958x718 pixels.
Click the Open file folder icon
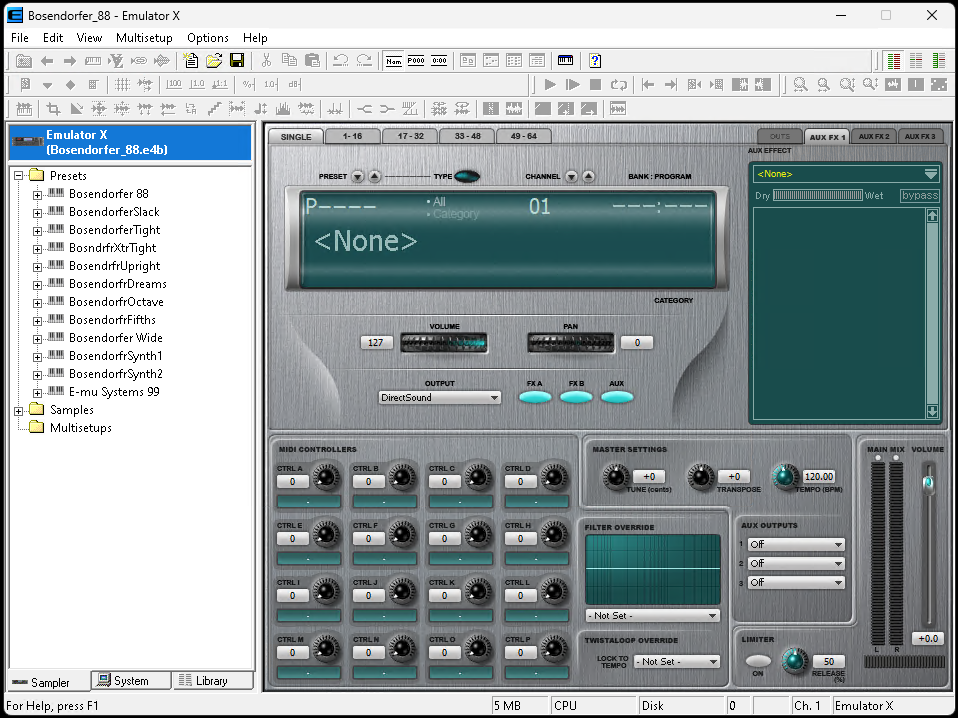click(214, 61)
